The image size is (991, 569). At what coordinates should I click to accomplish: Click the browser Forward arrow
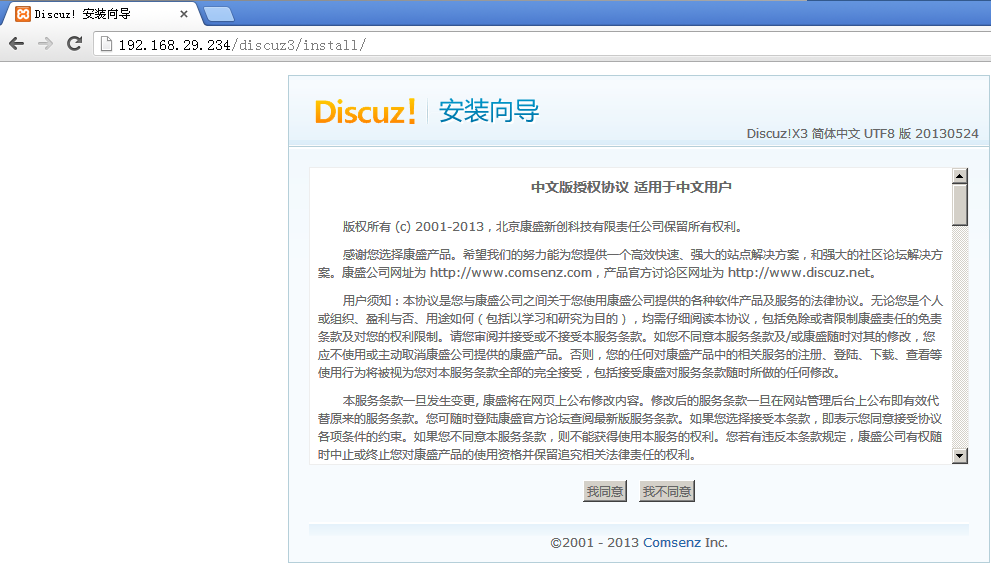(x=46, y=44)
